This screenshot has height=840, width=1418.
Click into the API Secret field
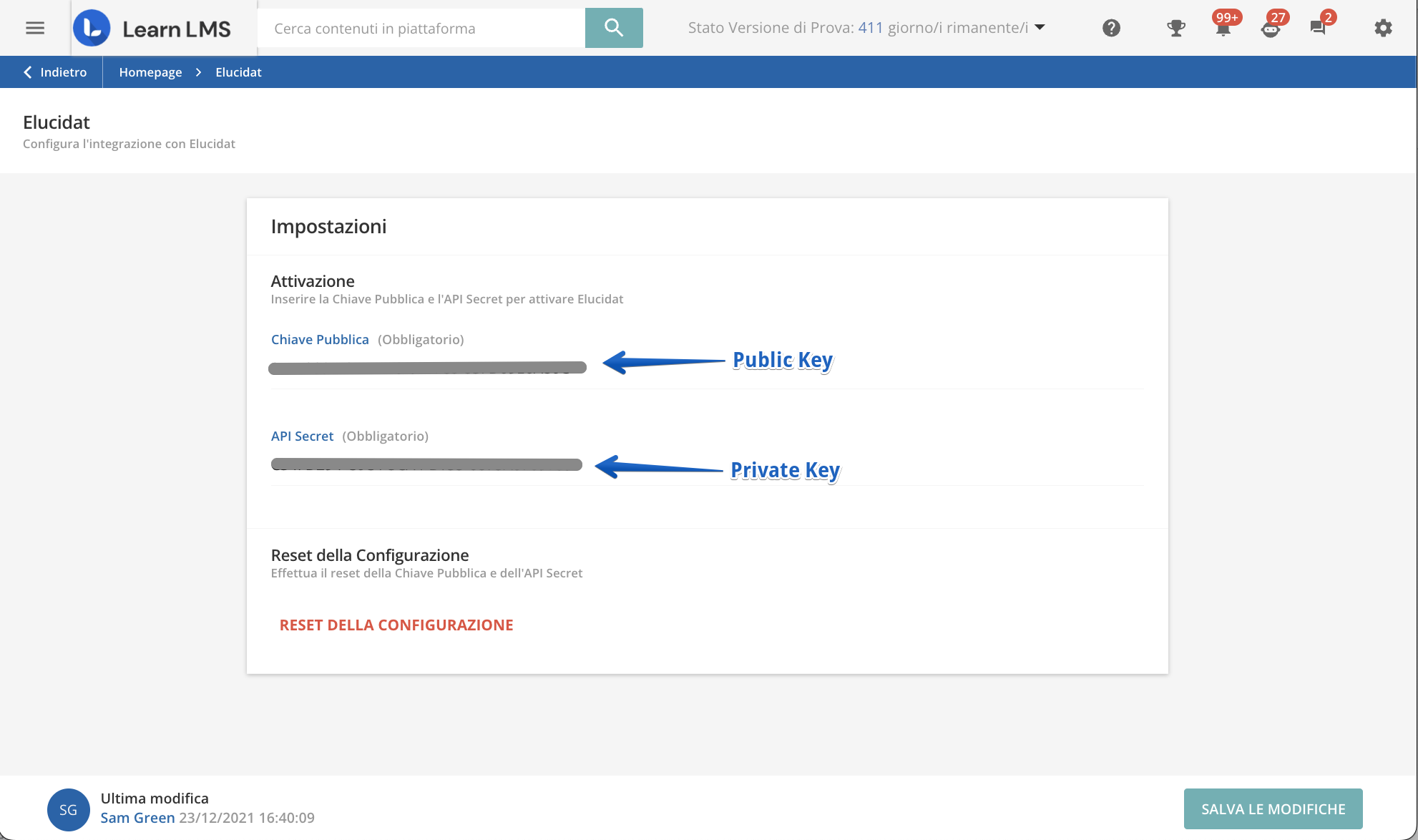pyautogui.click(x=707, y=465)
